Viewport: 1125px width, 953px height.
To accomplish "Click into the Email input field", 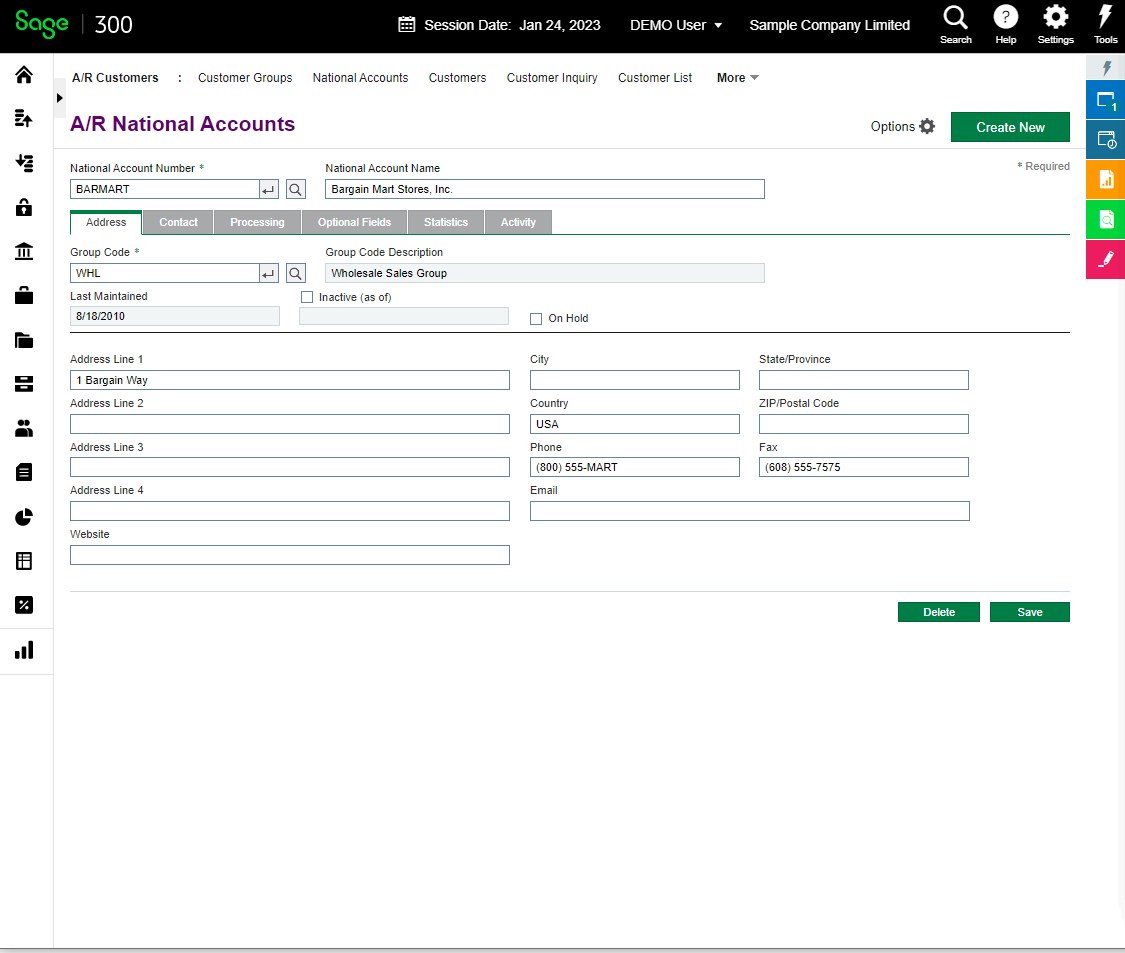I will click(x=750, y=511).
